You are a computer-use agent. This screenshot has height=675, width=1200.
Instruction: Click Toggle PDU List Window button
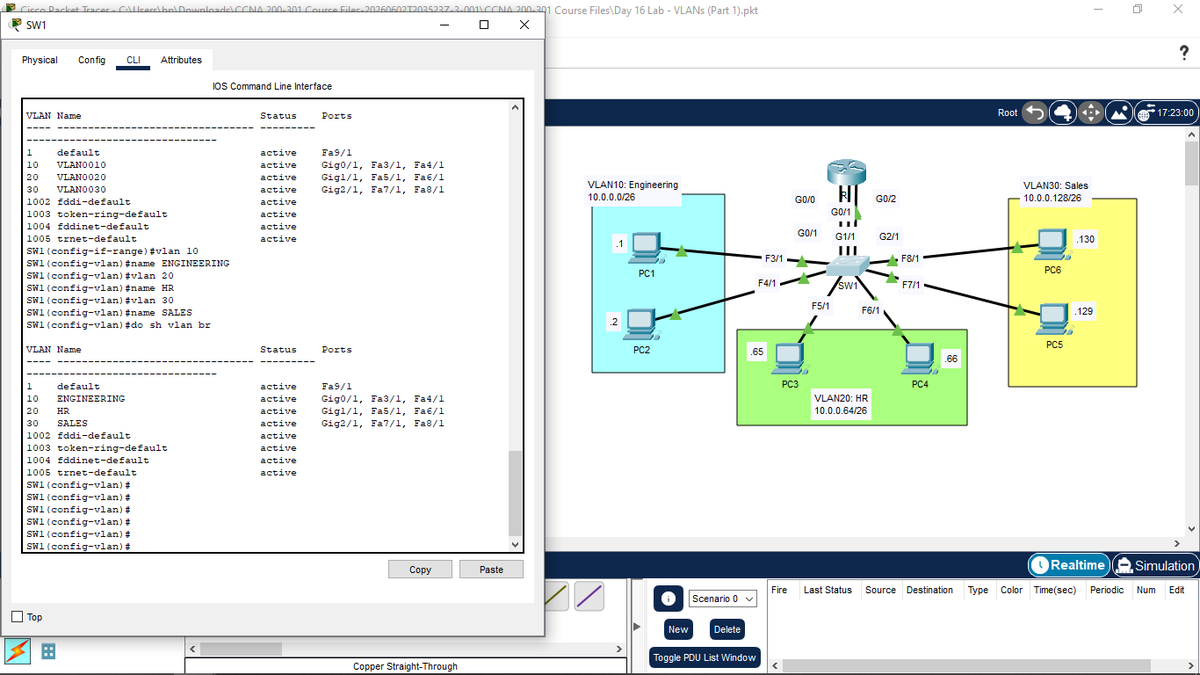tap(704, 657)
